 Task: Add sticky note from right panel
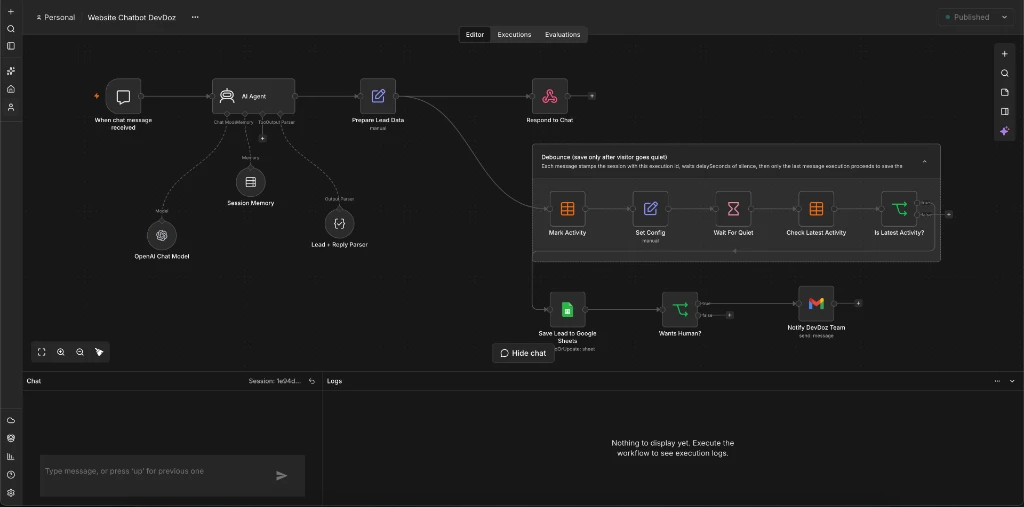pyautogui.click(x=1005, y=92)
